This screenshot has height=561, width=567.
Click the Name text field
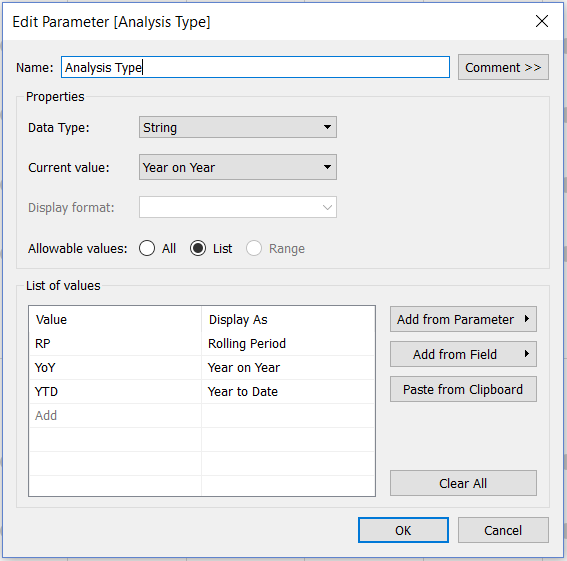255,67
